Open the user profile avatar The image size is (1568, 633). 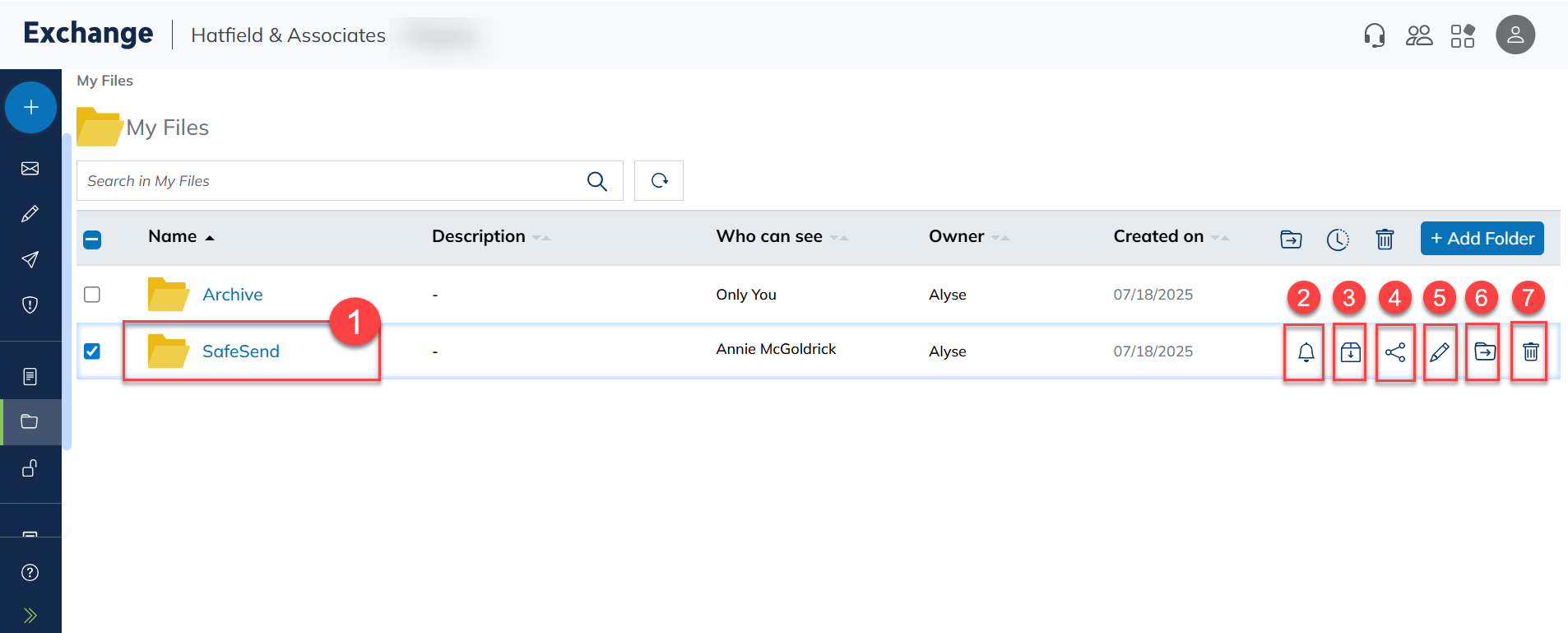pyautogui.click(x=1515, y=35)
